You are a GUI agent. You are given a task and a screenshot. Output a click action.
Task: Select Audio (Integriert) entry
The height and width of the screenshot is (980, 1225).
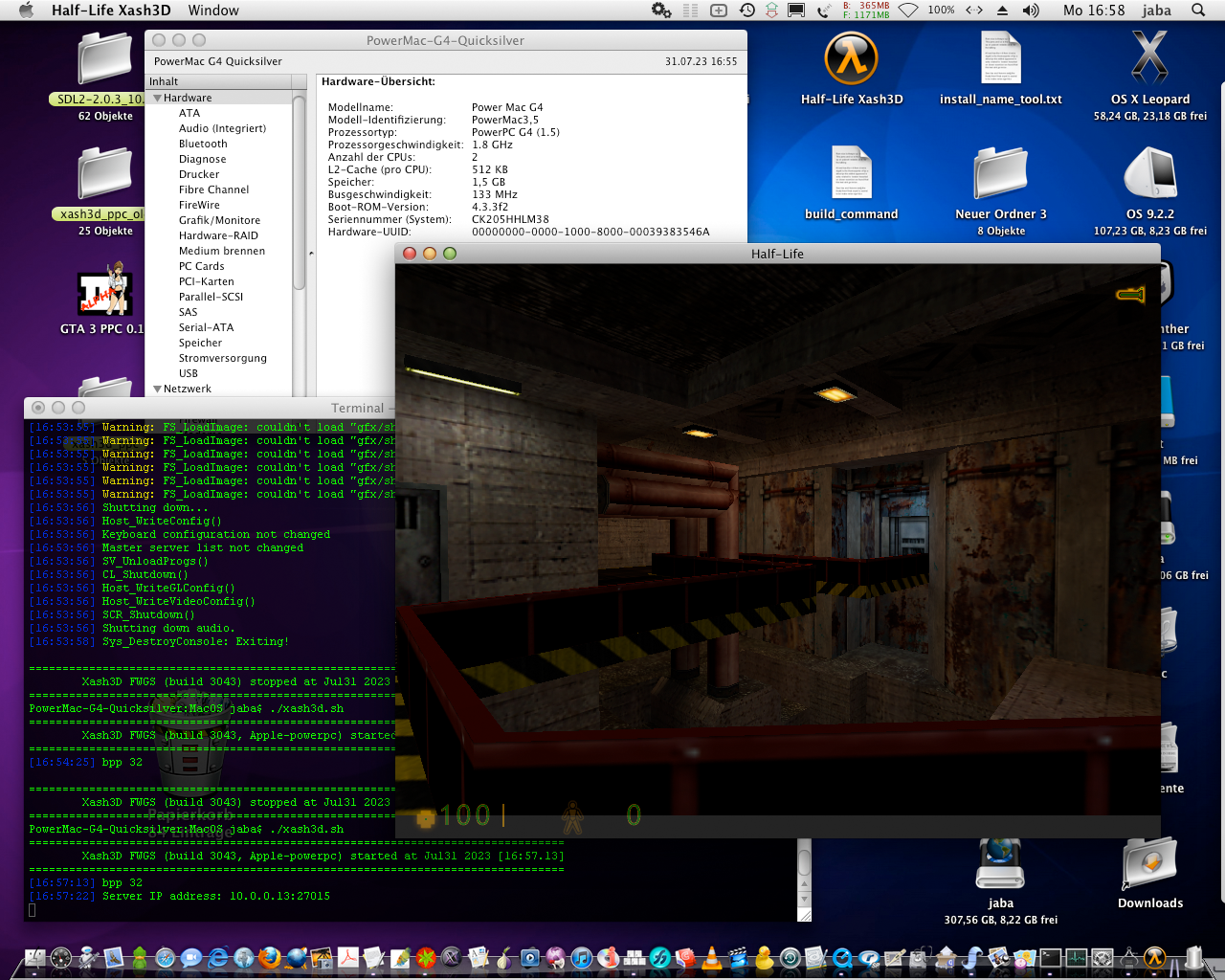(x=222, y=128)
